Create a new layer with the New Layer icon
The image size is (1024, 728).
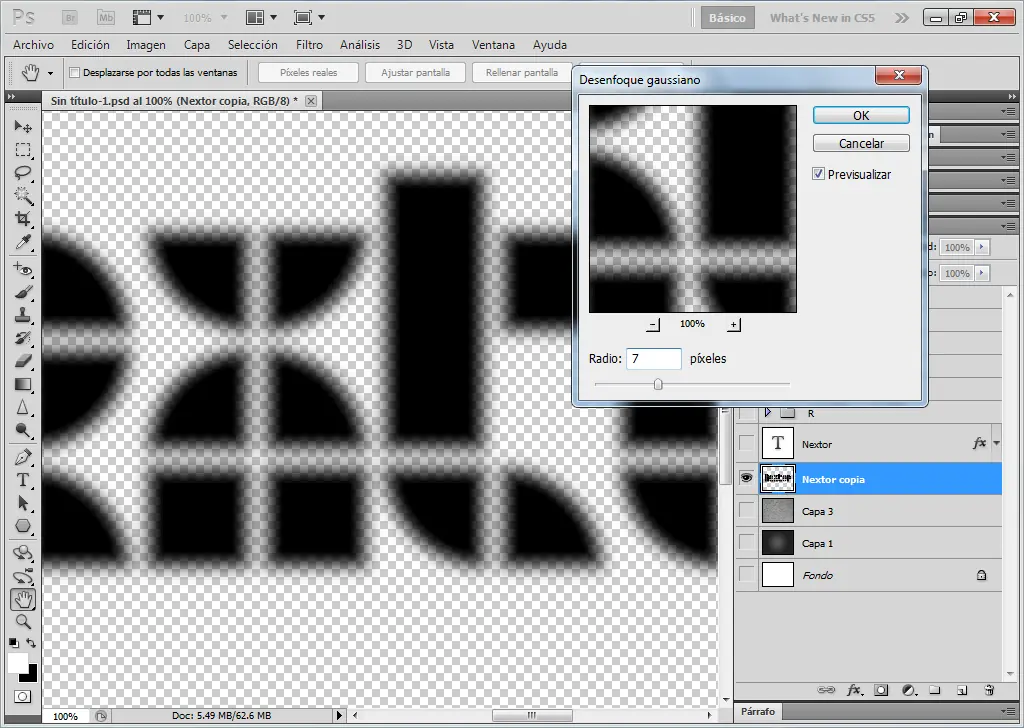pos(960,690)
